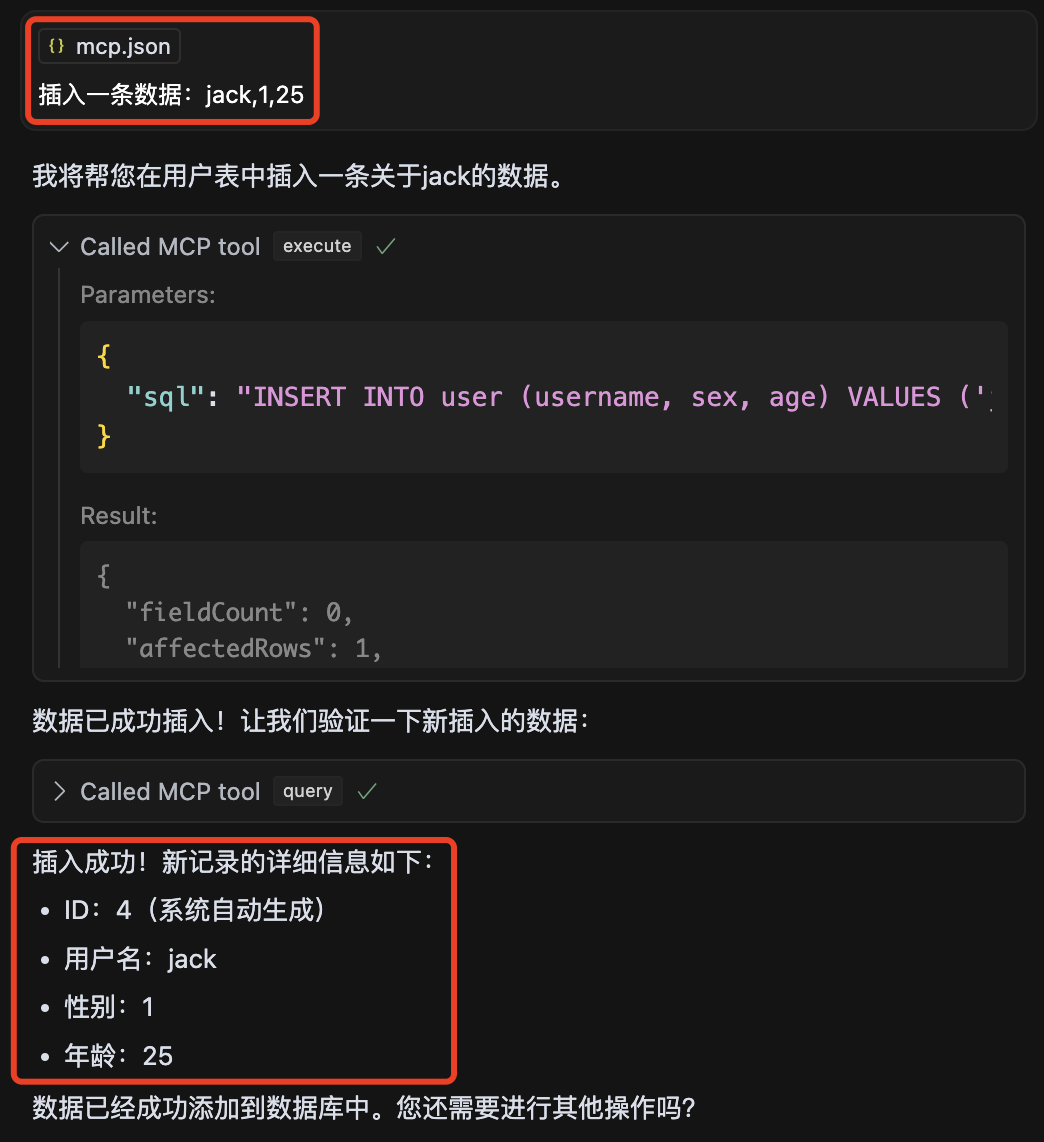
Task: Click the Result label
Action: [119, 516]
